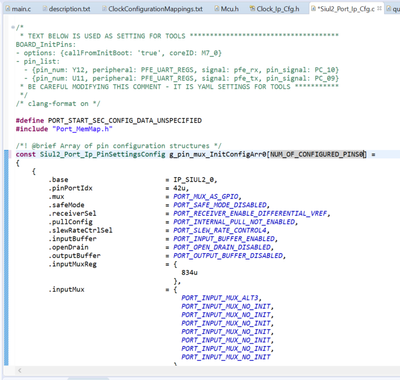
Task: Click NUM_OF_CONFIGURED_PINS0 inside the brackets
Action: click(x=316, y=154)
